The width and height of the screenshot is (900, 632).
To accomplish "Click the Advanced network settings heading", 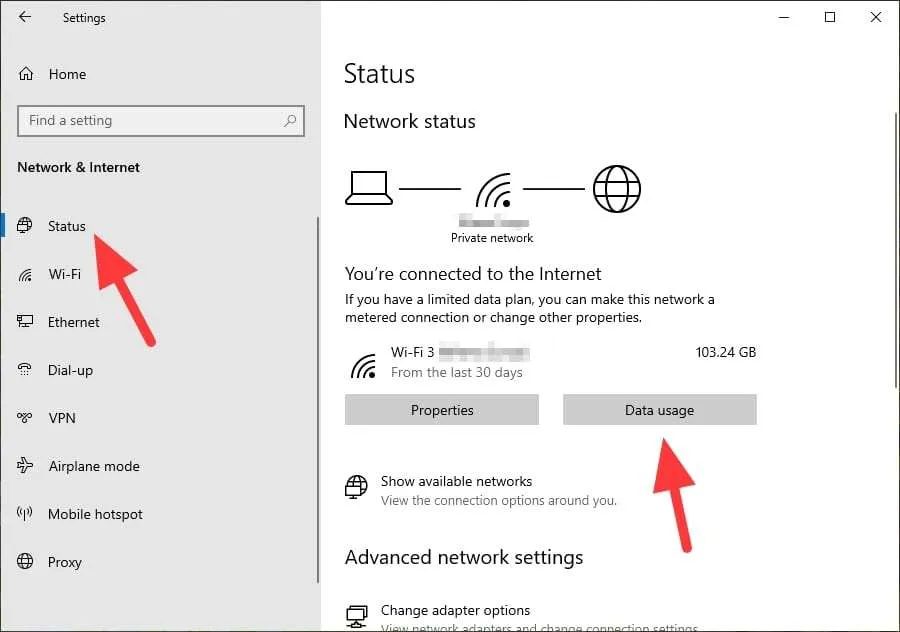I will click(x=464, y=557).
